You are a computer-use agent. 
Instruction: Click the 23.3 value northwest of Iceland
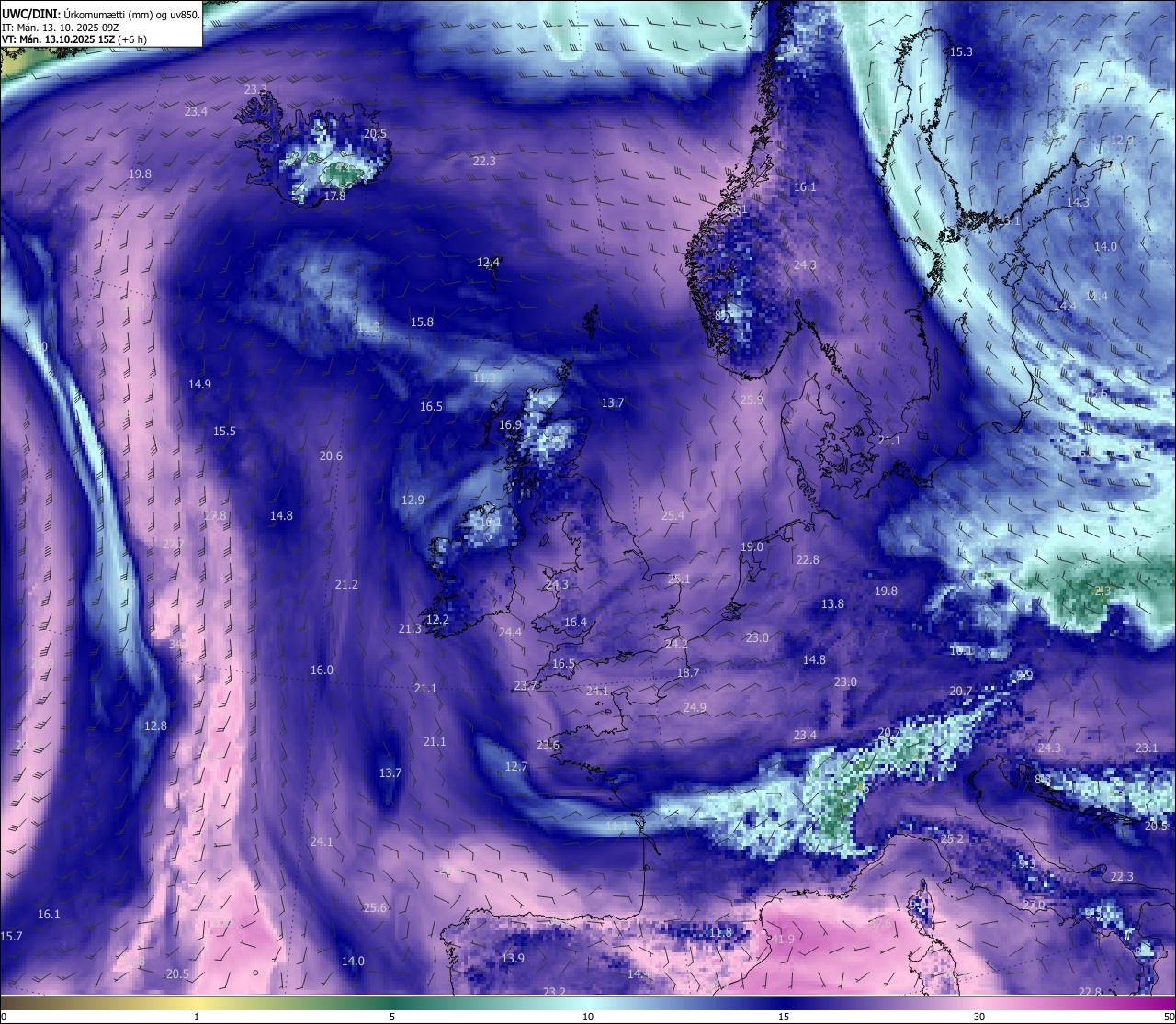pos(255,90)
